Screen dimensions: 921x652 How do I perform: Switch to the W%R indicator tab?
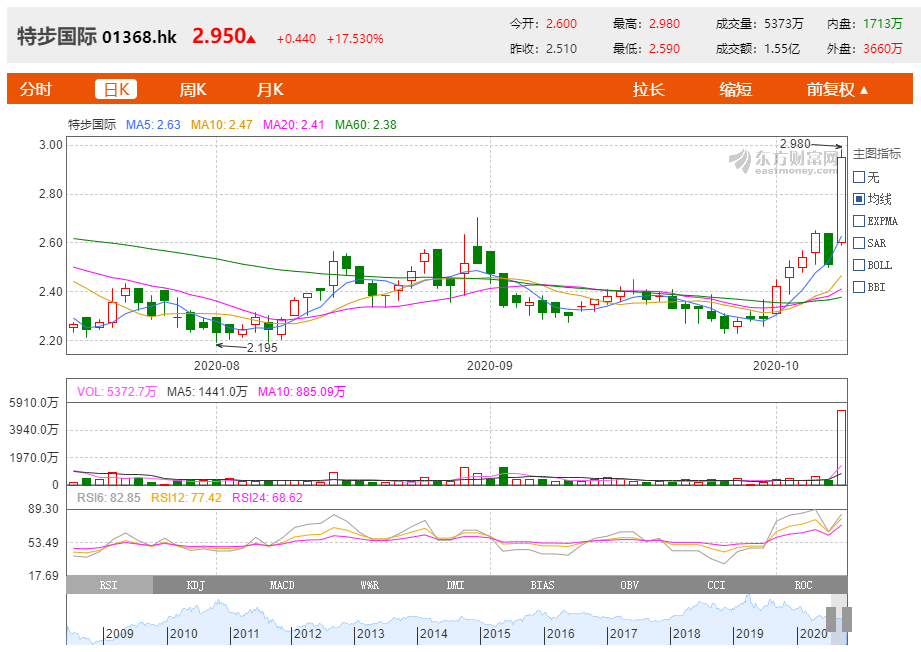[x=369, y=585]
